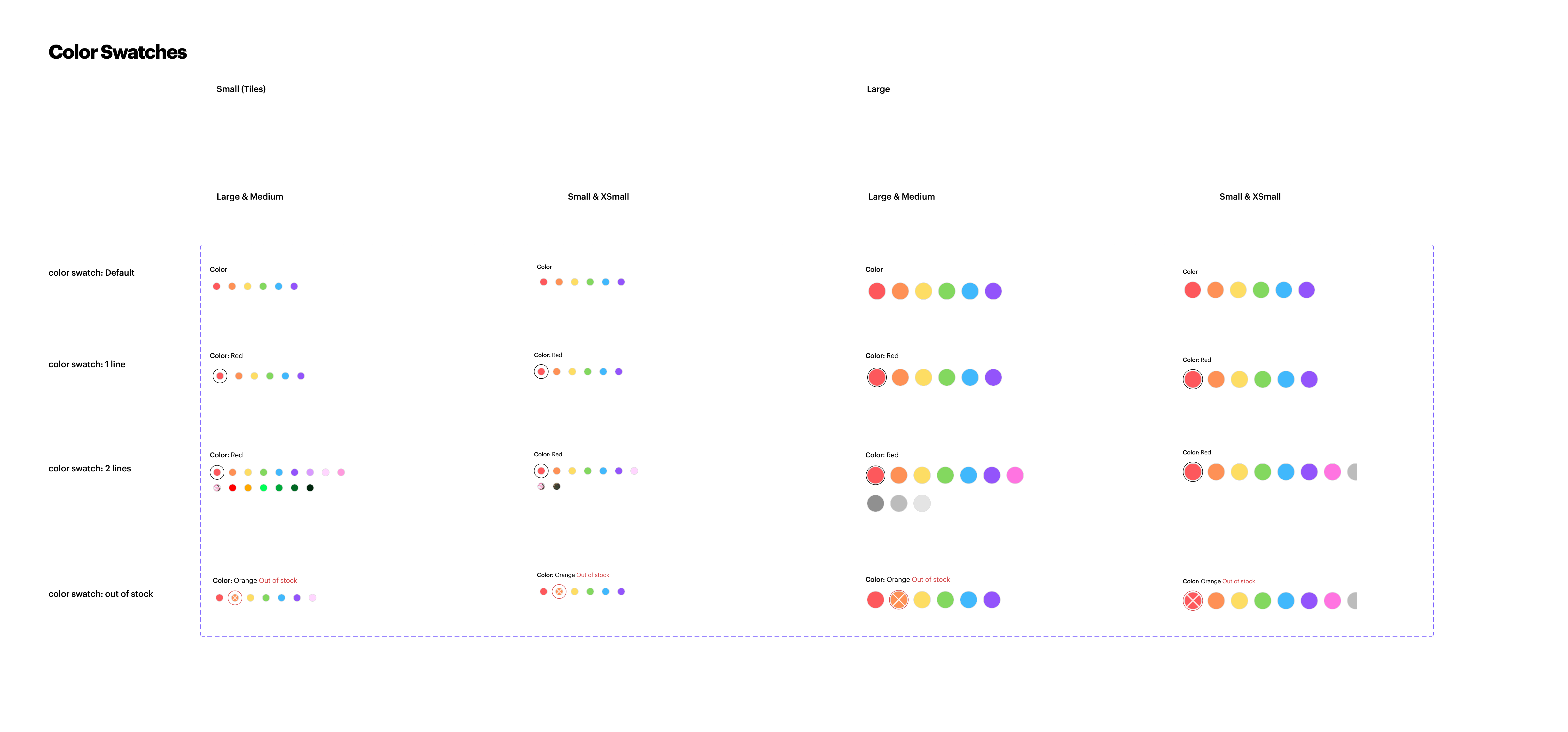Image resolution: width=1568 pixels, height=732 pixels.
Task: Choose the near-black dark green swatch
Action: click(x=310, y=488)
